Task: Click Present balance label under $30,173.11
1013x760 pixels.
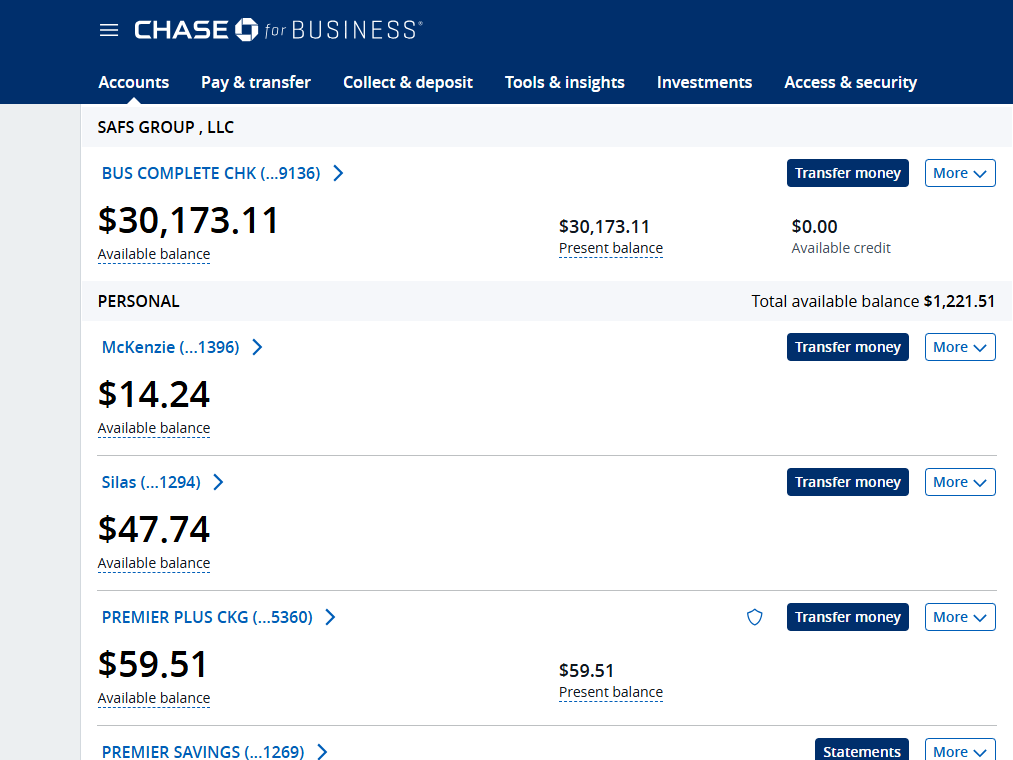Action: click(x=611, y=248)
